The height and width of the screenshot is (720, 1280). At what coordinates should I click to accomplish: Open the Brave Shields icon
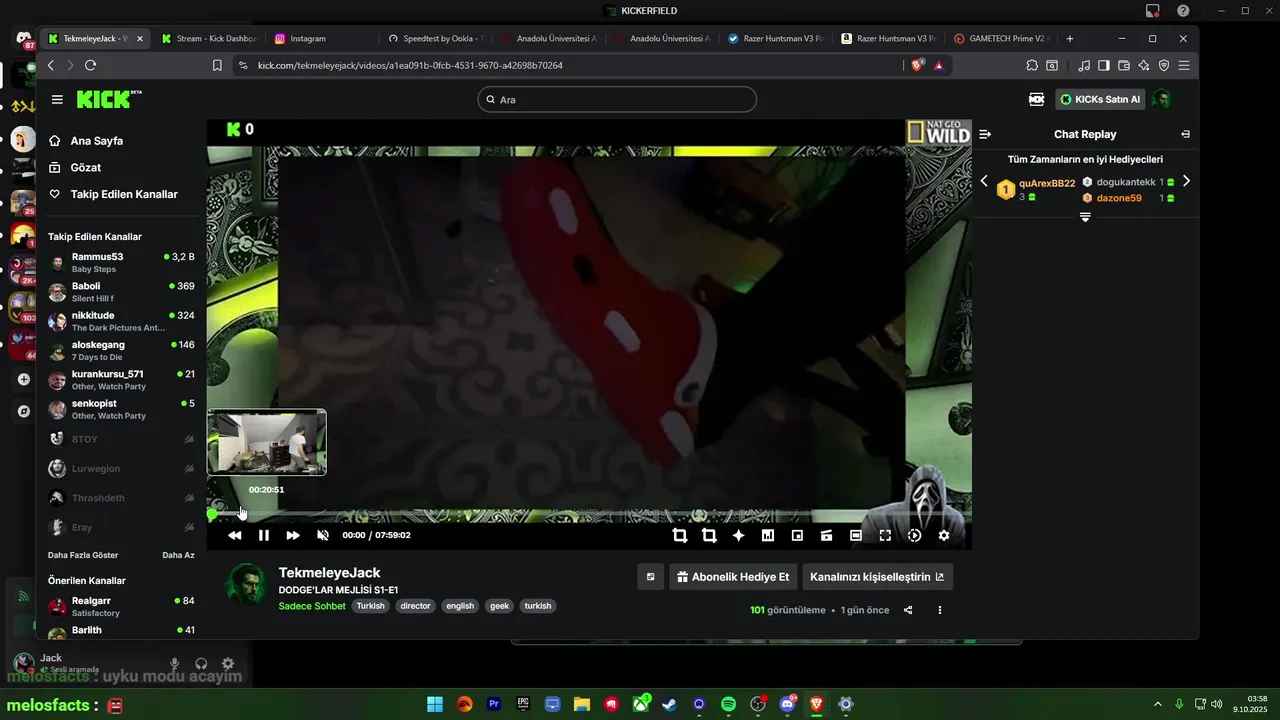coord(918,65)
